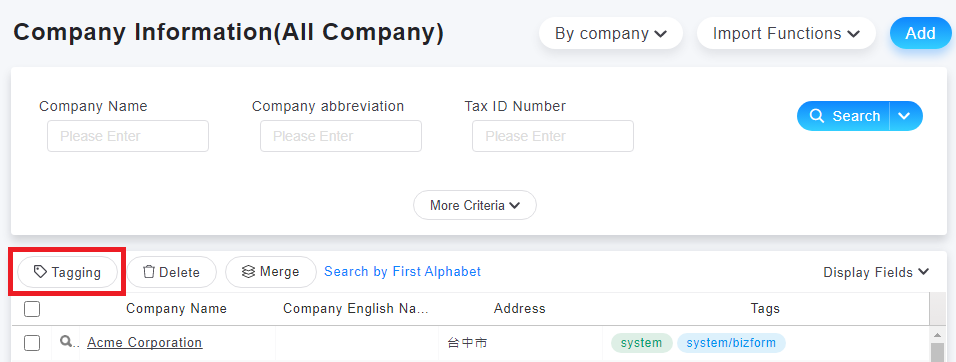Click the Merge layers icon
The height and width of the screenshot is (362, 956).
tap(248, 271)
